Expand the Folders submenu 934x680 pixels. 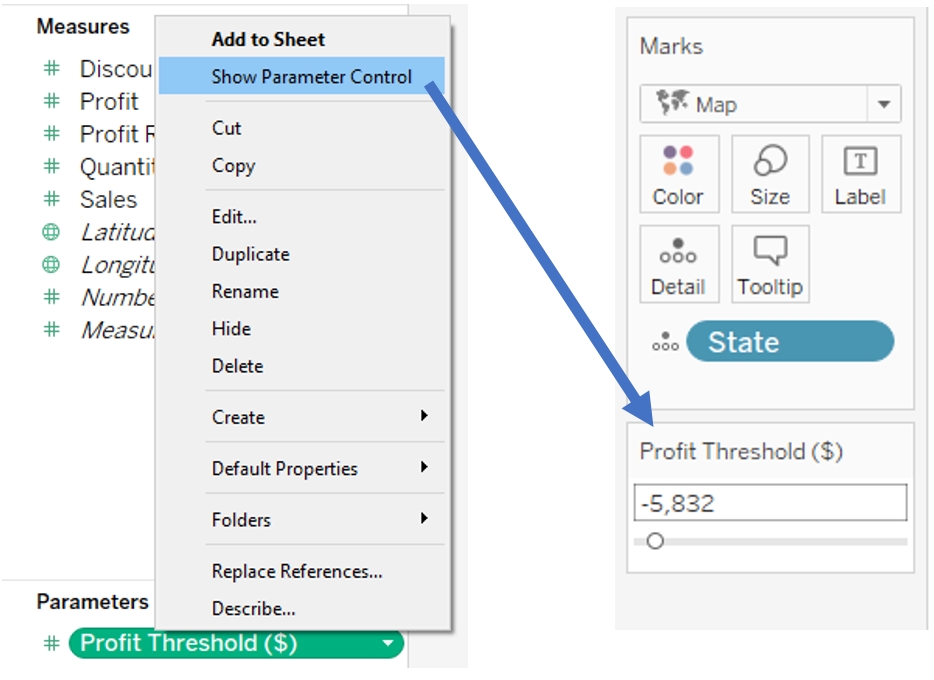point(424,518)
